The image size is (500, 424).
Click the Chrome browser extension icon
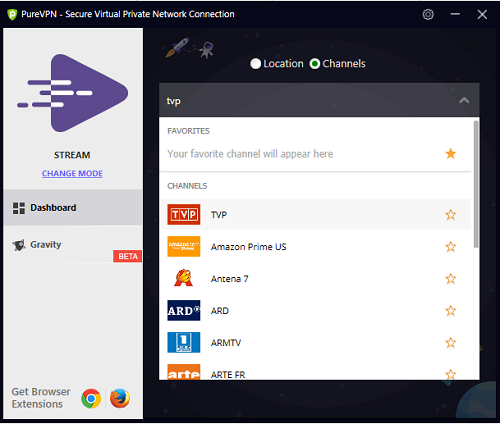(x=91, y=398)
